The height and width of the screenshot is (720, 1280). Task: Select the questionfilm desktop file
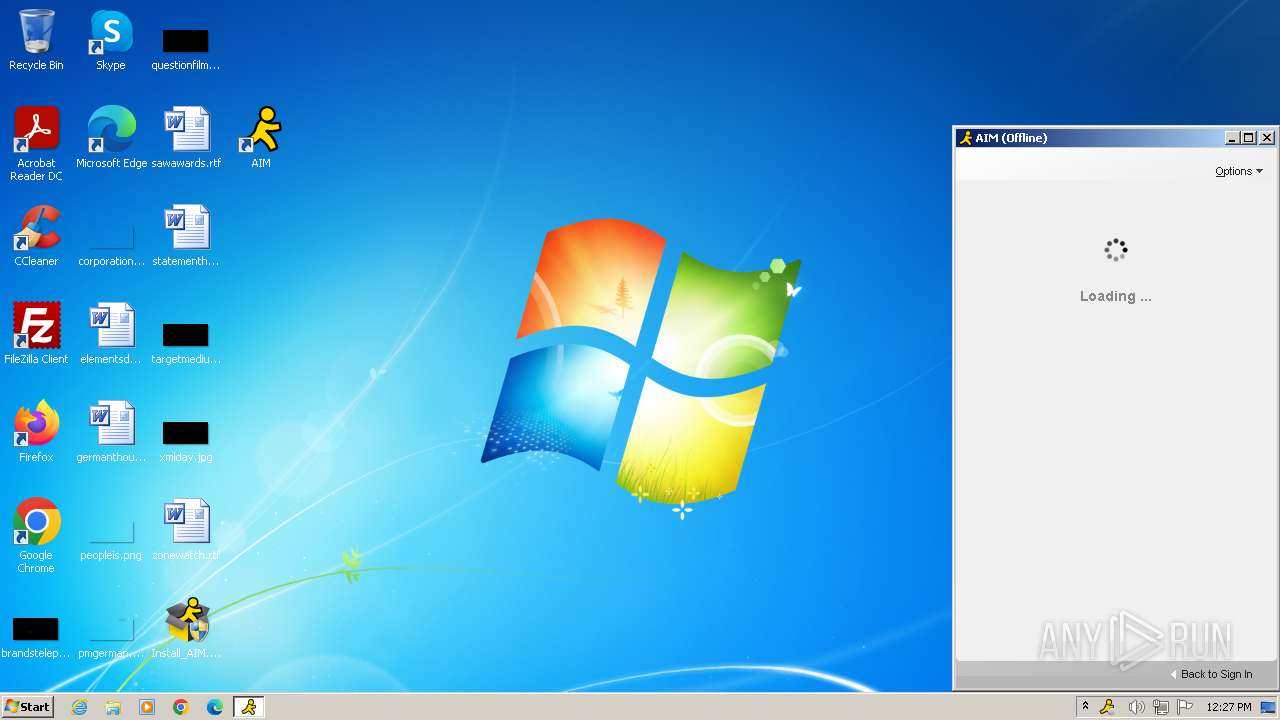pyautogui.click(x=186, y=48)
